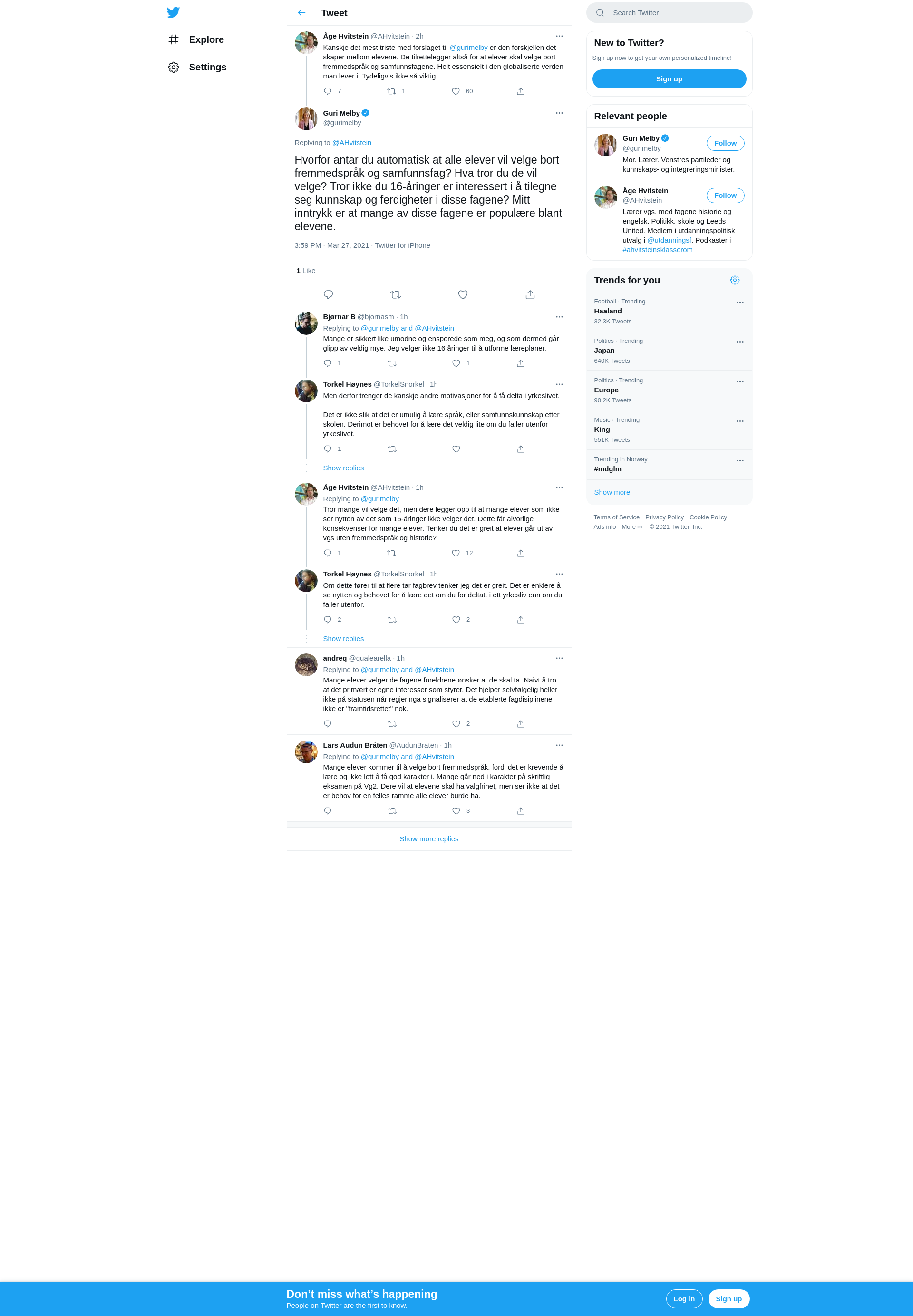Reply to Guri Melby's main tweet
The image size is (913, 1316).
click(x=329, y=295)
